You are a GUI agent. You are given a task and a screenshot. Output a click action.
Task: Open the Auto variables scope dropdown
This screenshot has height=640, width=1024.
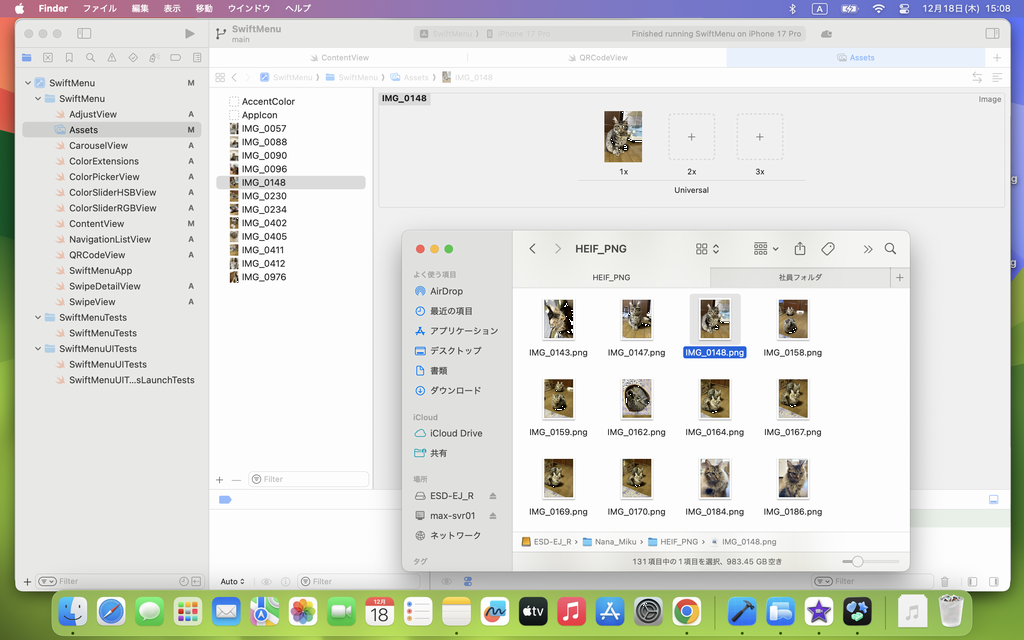(232, 581)
